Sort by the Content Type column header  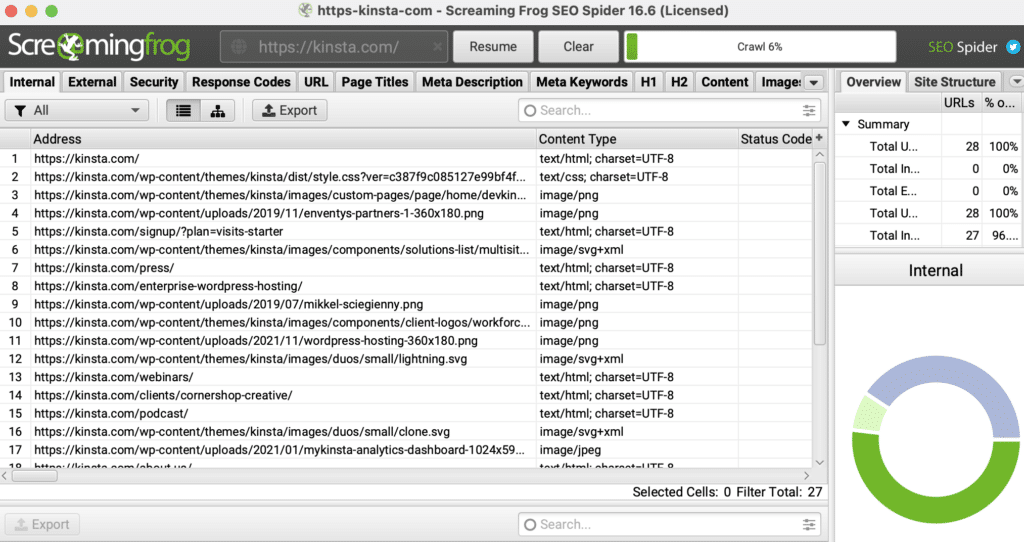click(x=577, y=139)
